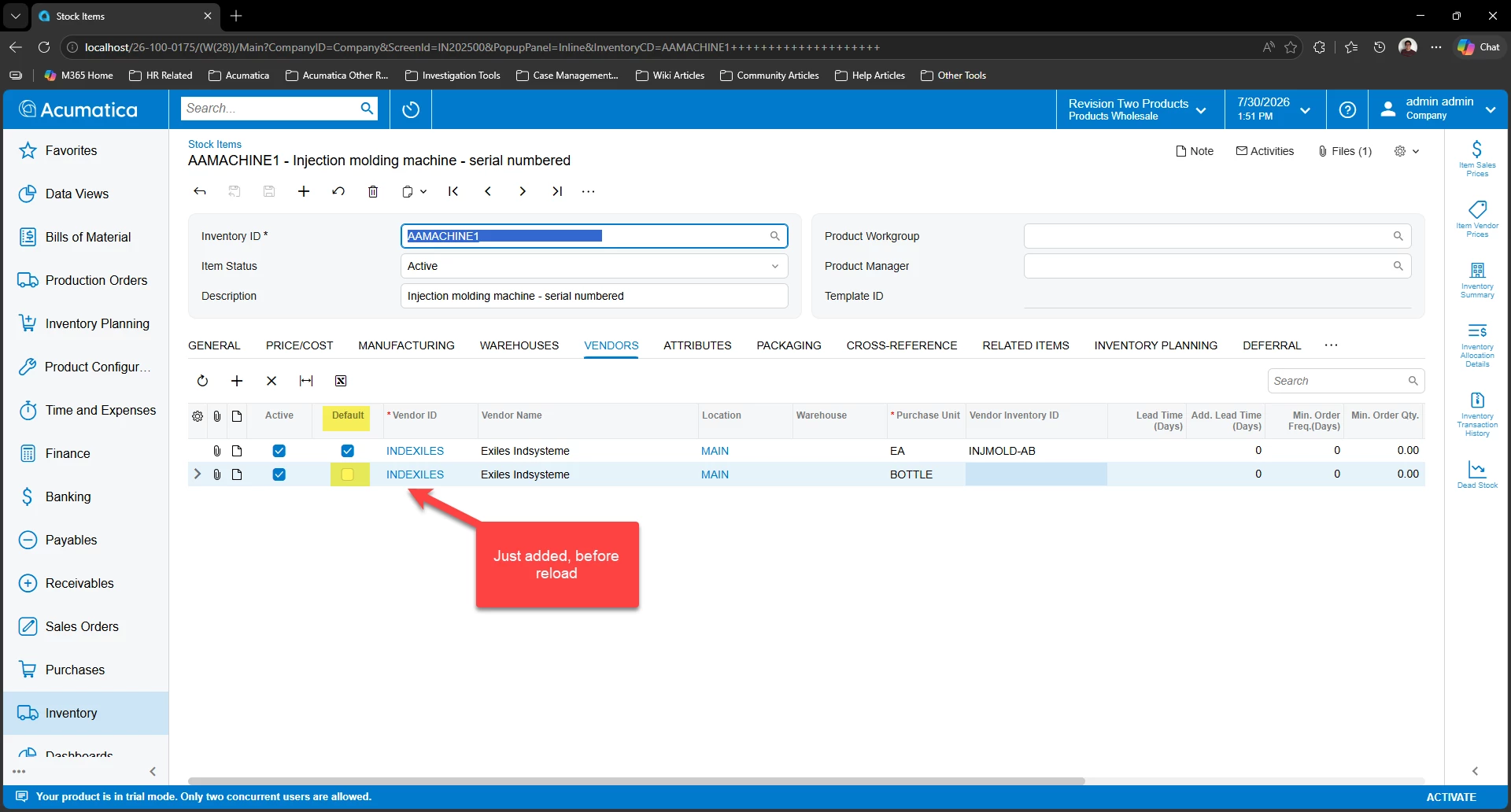Screen dimensions: 1511x812
Task: Focus the vendors grid Search box
Action: [1346, 381]
